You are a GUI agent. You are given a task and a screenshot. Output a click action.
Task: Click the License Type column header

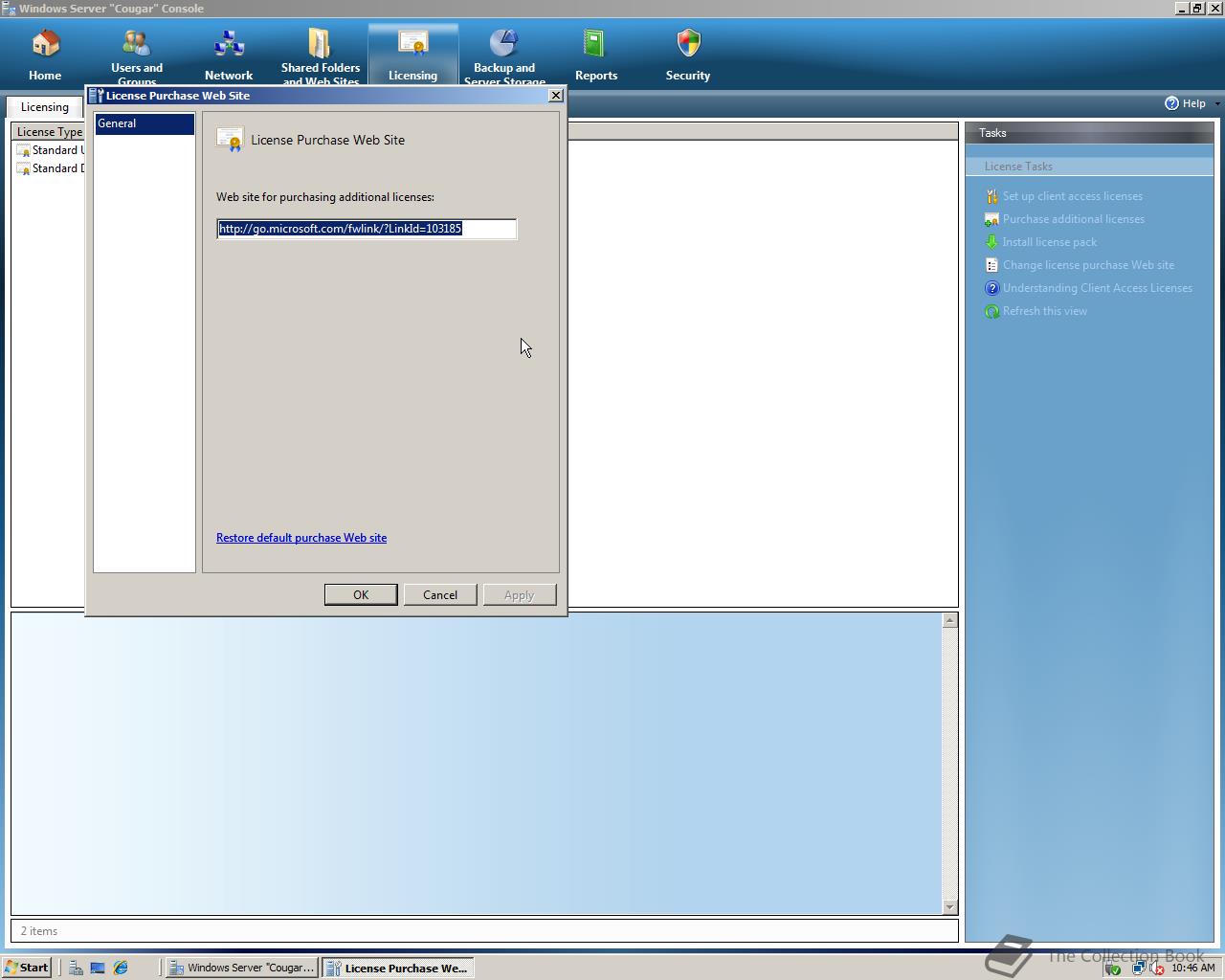48,132
